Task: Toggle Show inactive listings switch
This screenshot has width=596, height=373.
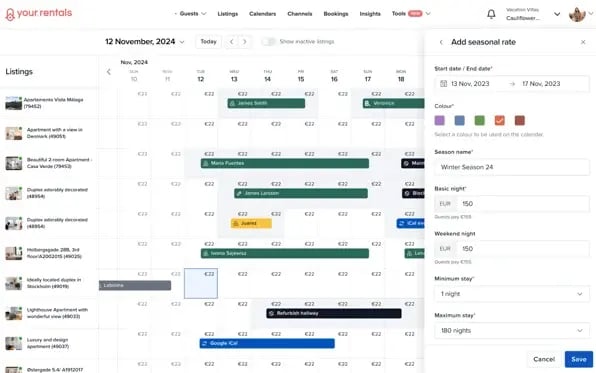Action: (x=268, y=41)
